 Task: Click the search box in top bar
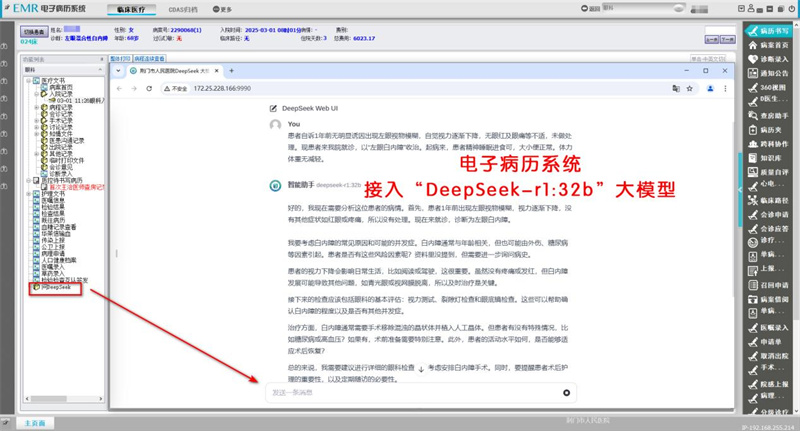pyautogui.click(x=644, y=9)
